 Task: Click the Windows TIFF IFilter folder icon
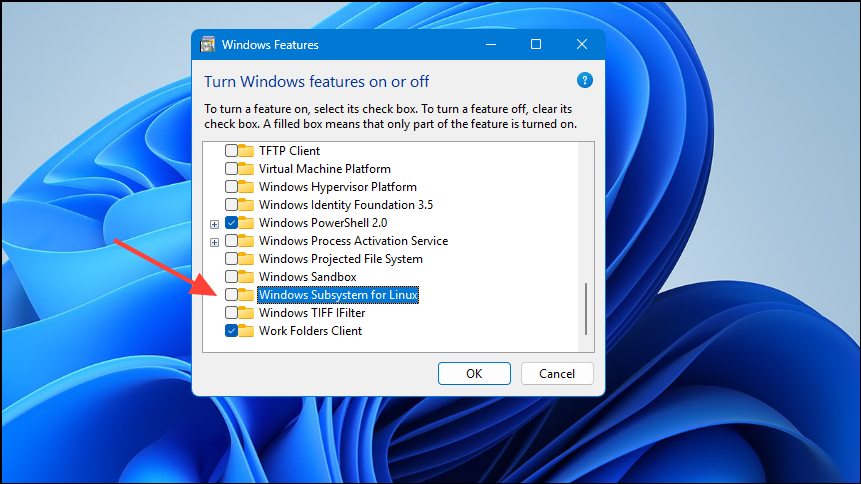pyautogui.click(x=246, y=313)
